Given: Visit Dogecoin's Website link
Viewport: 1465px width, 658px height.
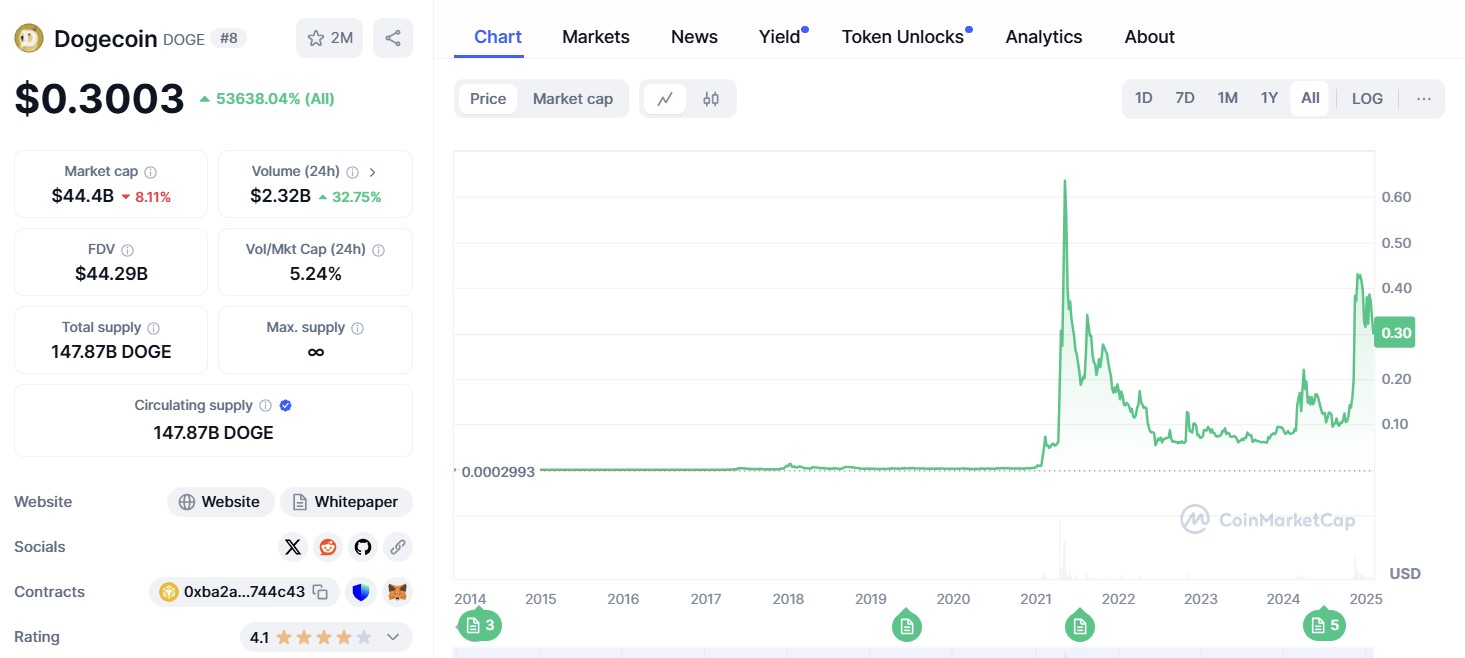Looking at the screenshot, I should 220,501.
